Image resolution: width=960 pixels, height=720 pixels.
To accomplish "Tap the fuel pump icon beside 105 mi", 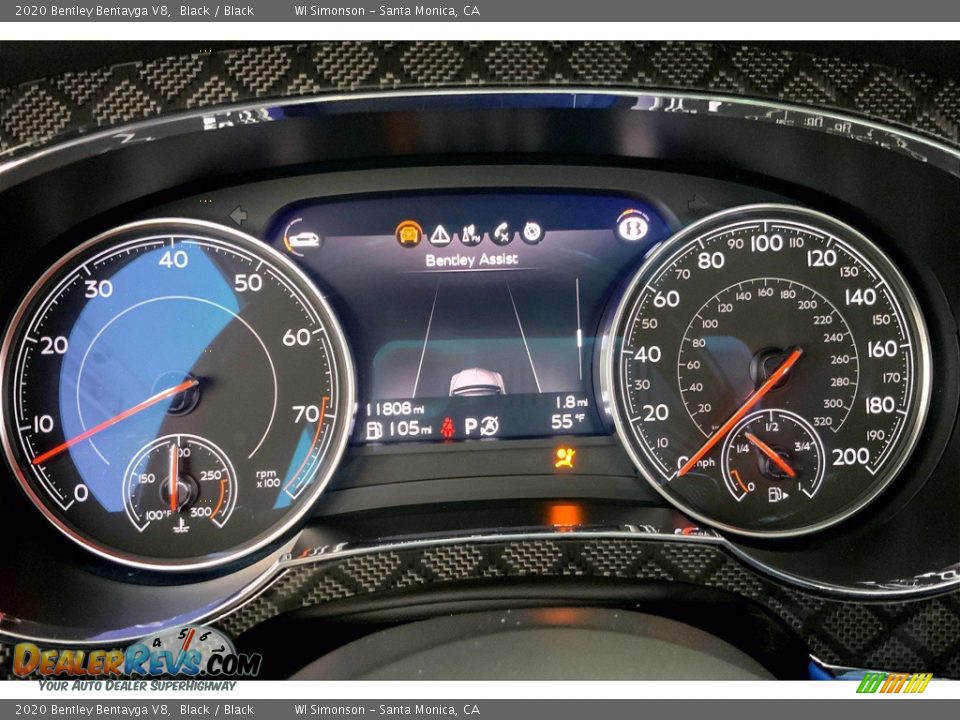I will coord(374,430).
